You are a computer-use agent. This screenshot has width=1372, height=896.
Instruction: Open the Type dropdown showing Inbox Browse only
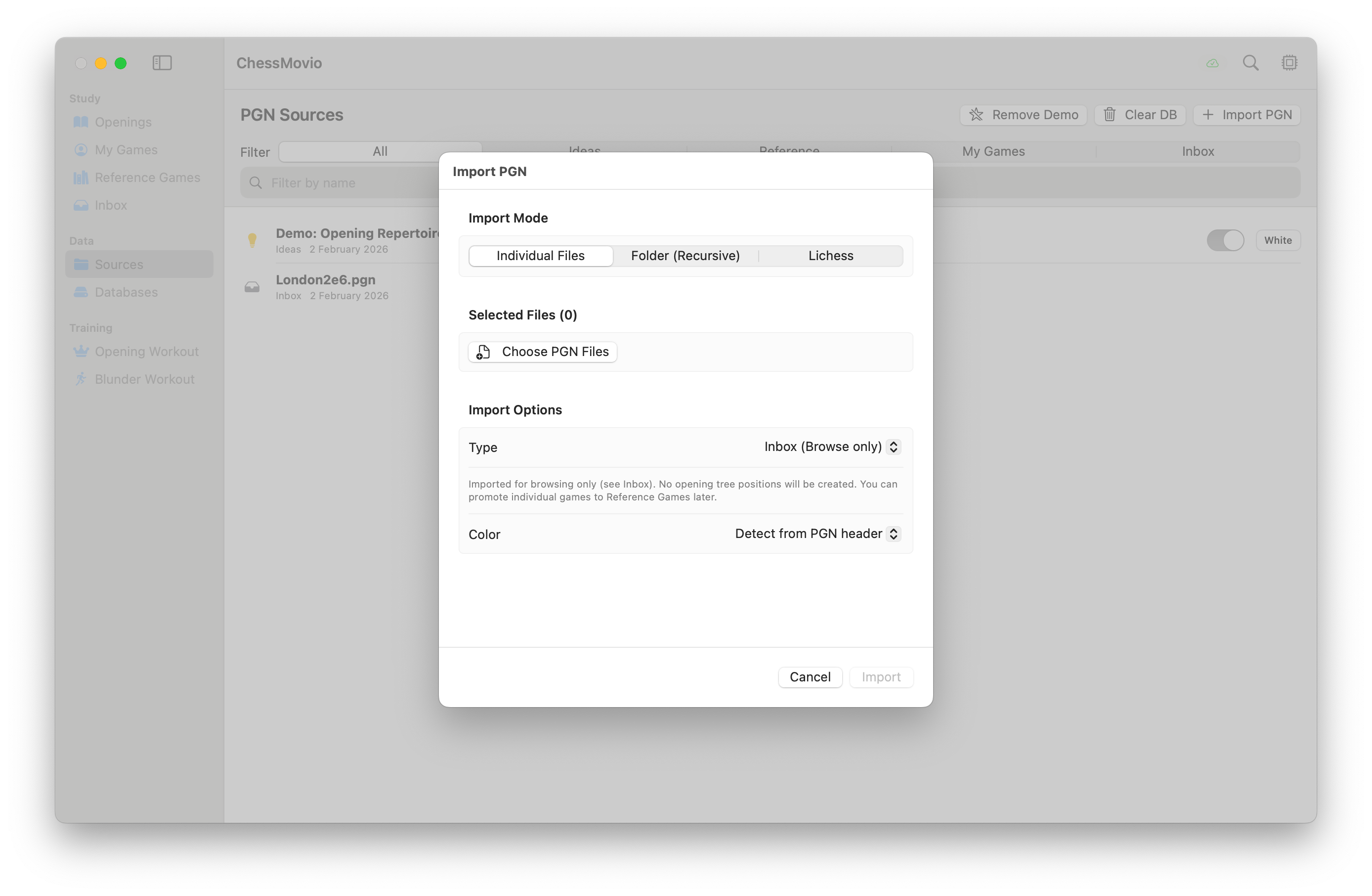[x=830, y=447]
